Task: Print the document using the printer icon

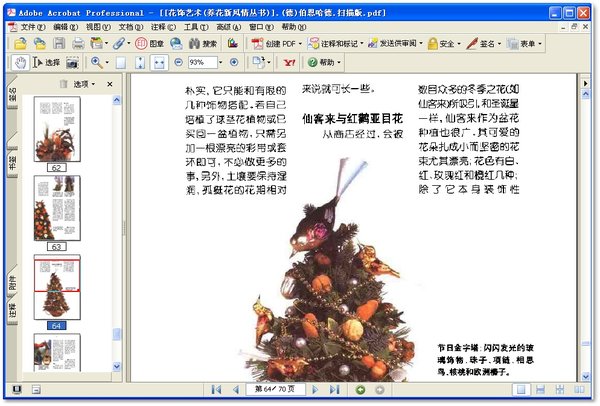Action: (78, 44)
